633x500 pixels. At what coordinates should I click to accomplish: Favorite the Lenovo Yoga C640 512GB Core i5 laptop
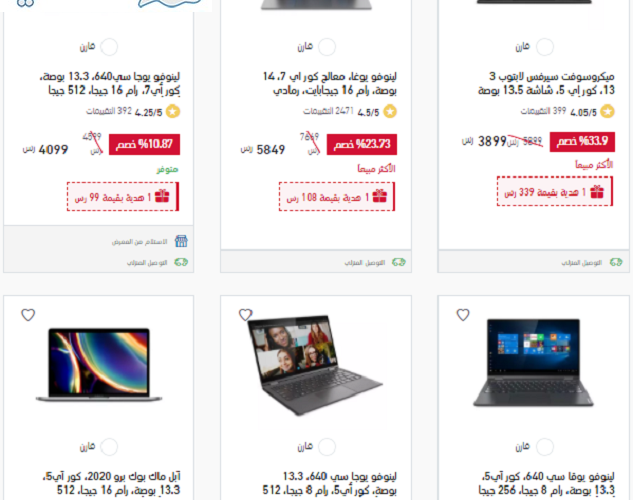(x=245, y=315)
